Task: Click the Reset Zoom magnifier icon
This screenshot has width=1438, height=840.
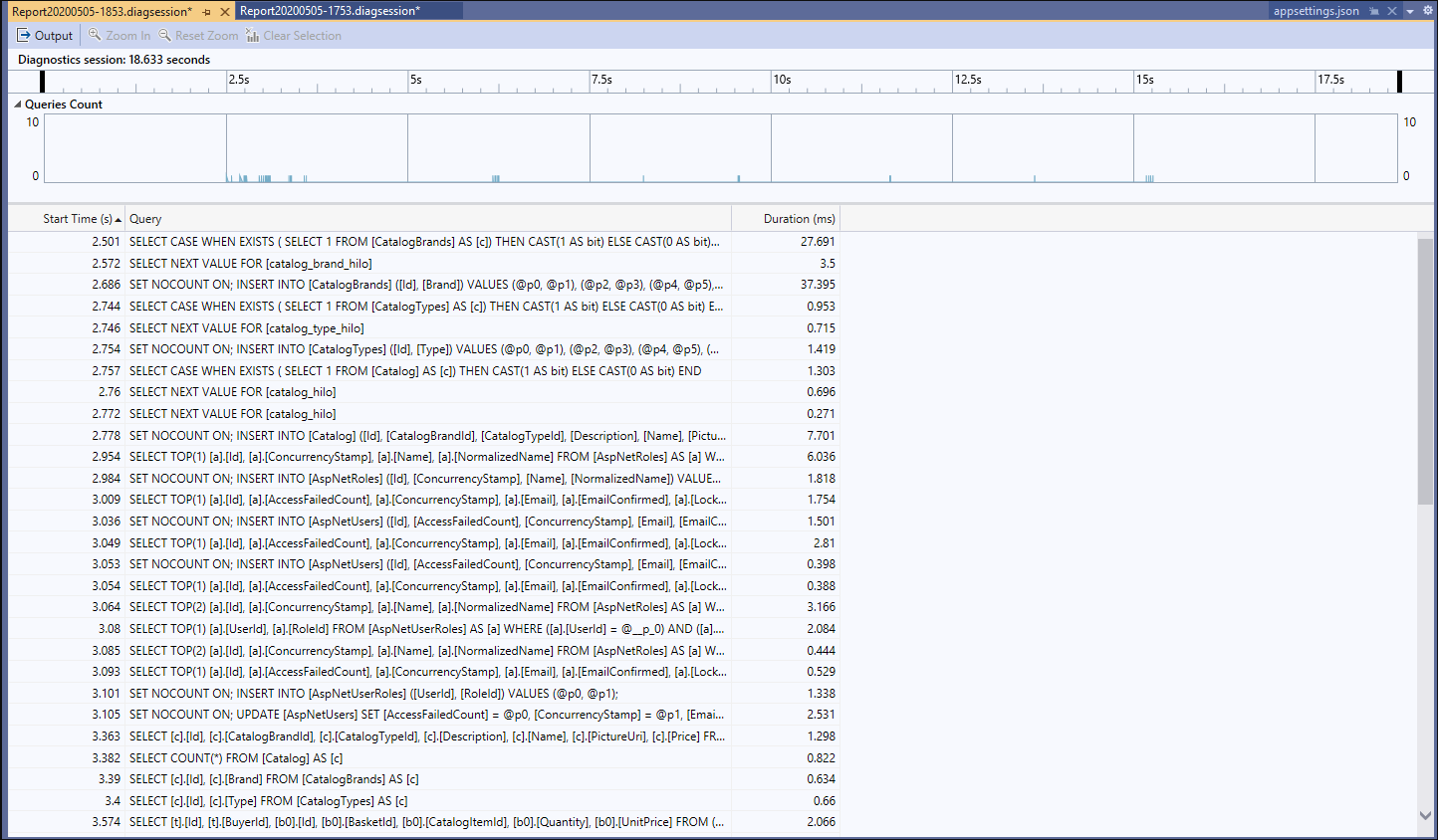Action: point(163,35)
